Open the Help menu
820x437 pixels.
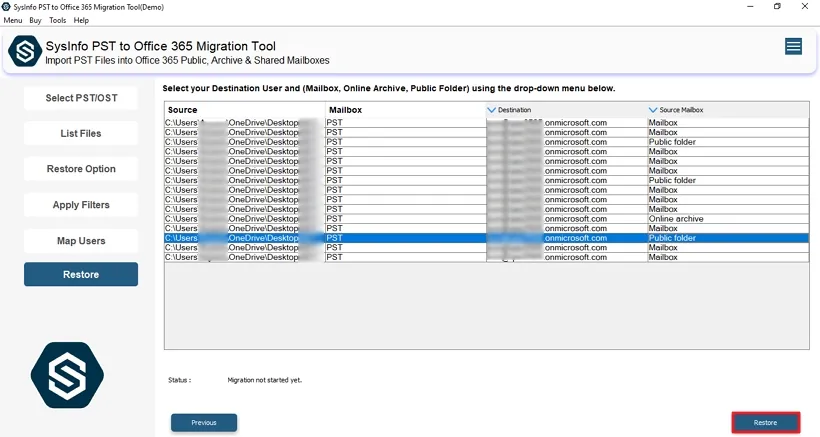(x=81, y=20)
